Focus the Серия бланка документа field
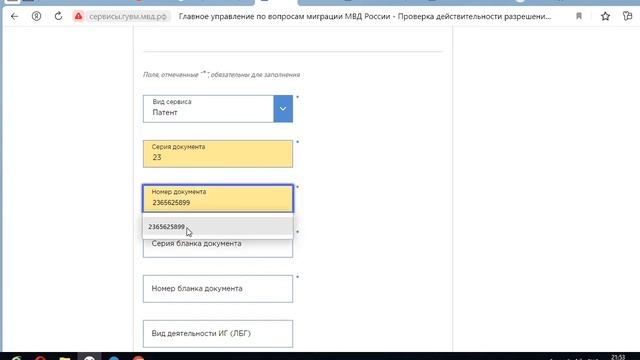640x360 pixels. pos(218,248)
